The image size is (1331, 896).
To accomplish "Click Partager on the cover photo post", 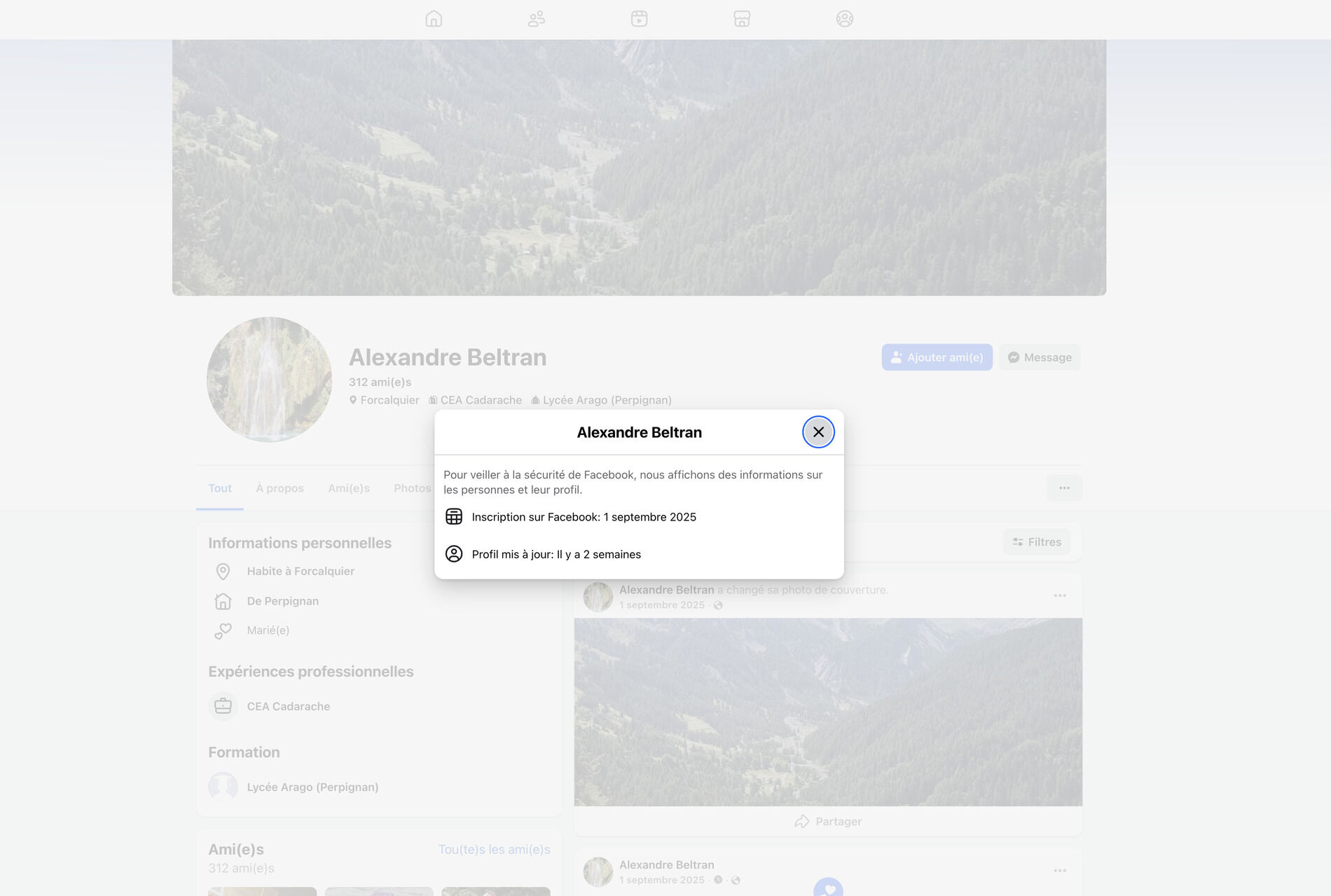I will (x=828, y=821).
